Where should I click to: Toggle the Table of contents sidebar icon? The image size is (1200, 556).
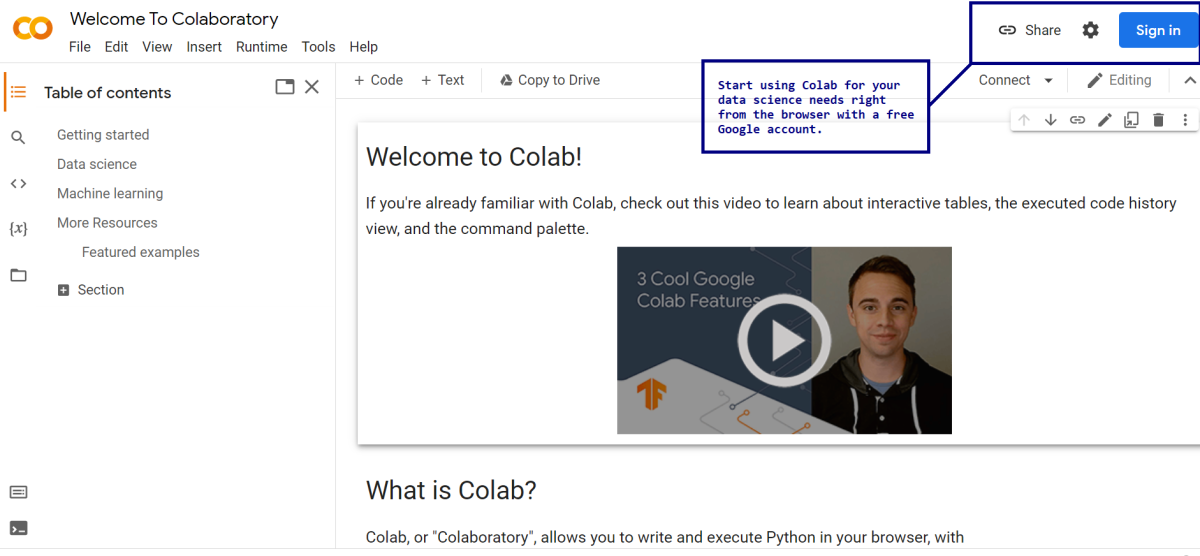coord(18,92)
